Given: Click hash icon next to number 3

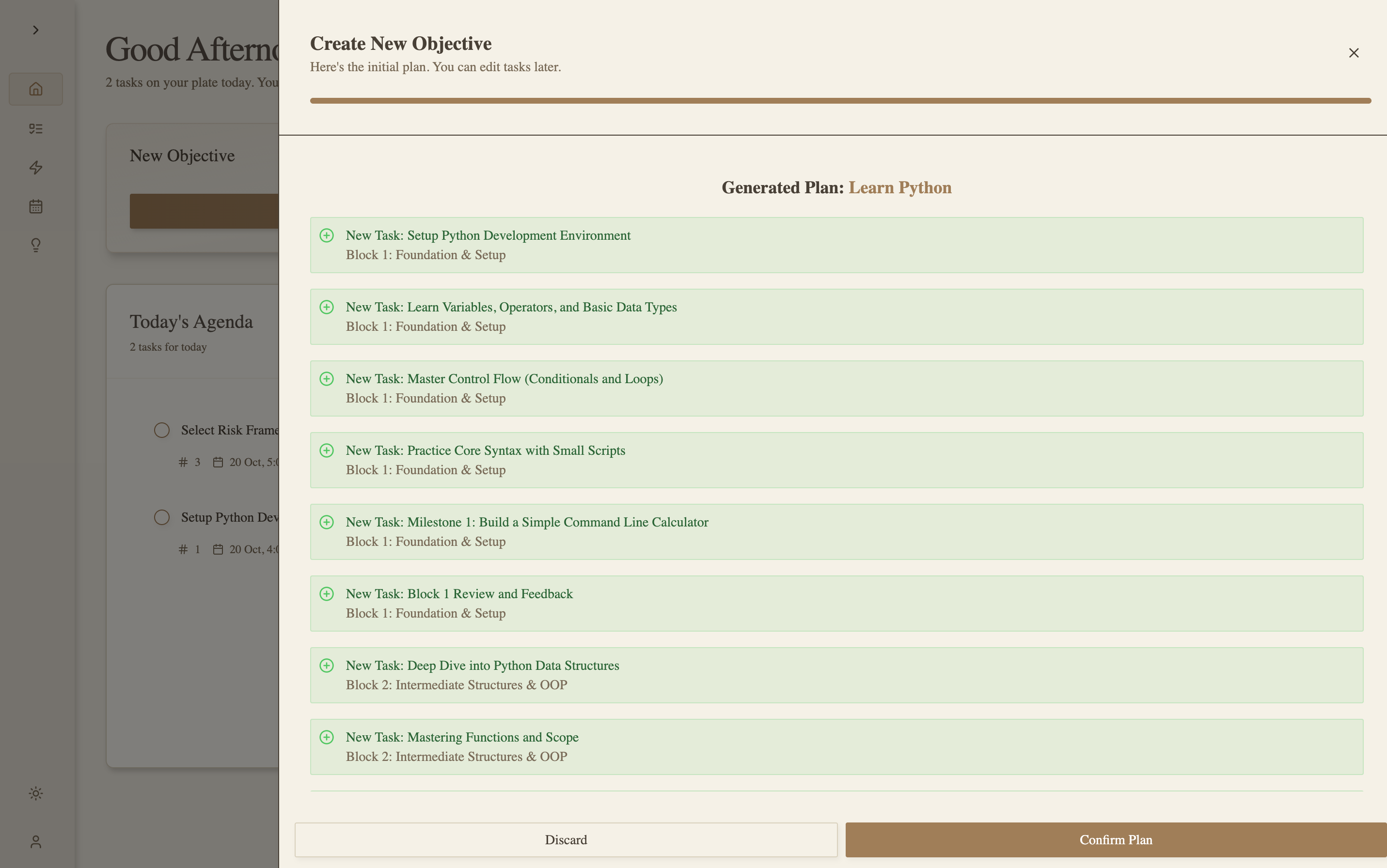Looking at the screenshot, I should 183,462.
